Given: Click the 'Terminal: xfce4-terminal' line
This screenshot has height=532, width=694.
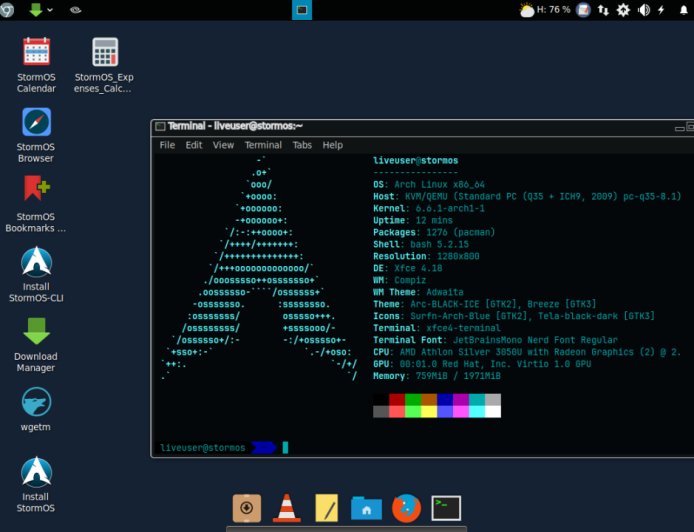Looking at the screenshot, I should [437, 328].
